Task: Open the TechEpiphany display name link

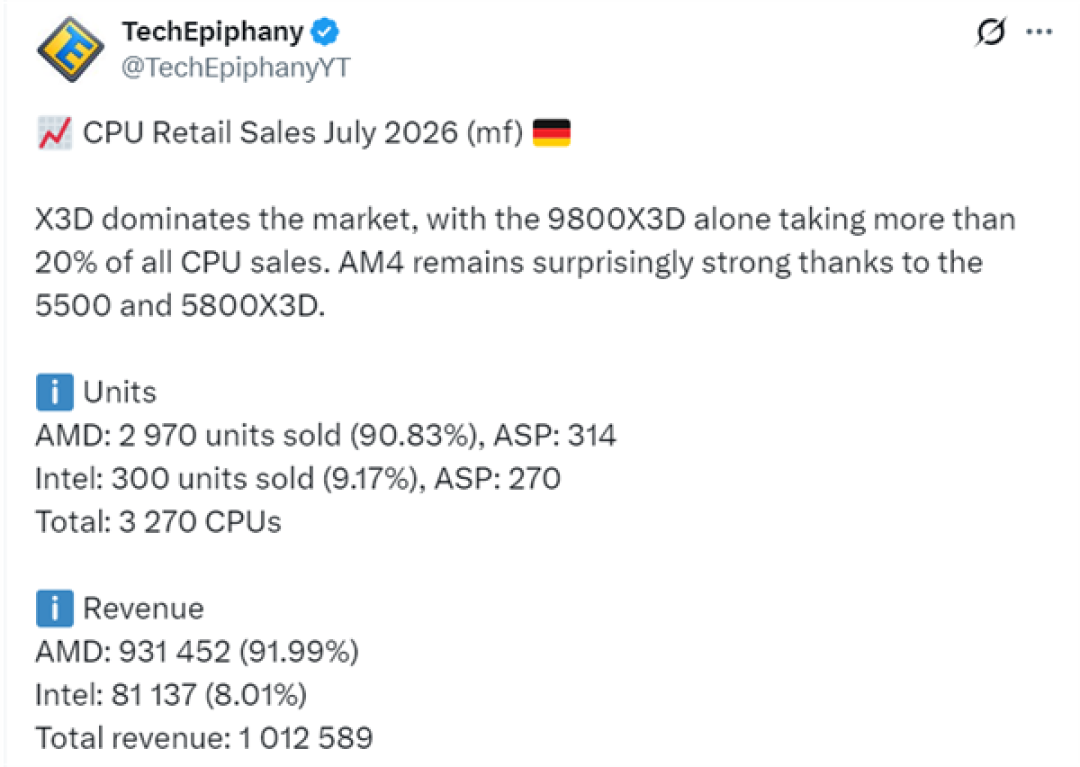Action: 212,32
